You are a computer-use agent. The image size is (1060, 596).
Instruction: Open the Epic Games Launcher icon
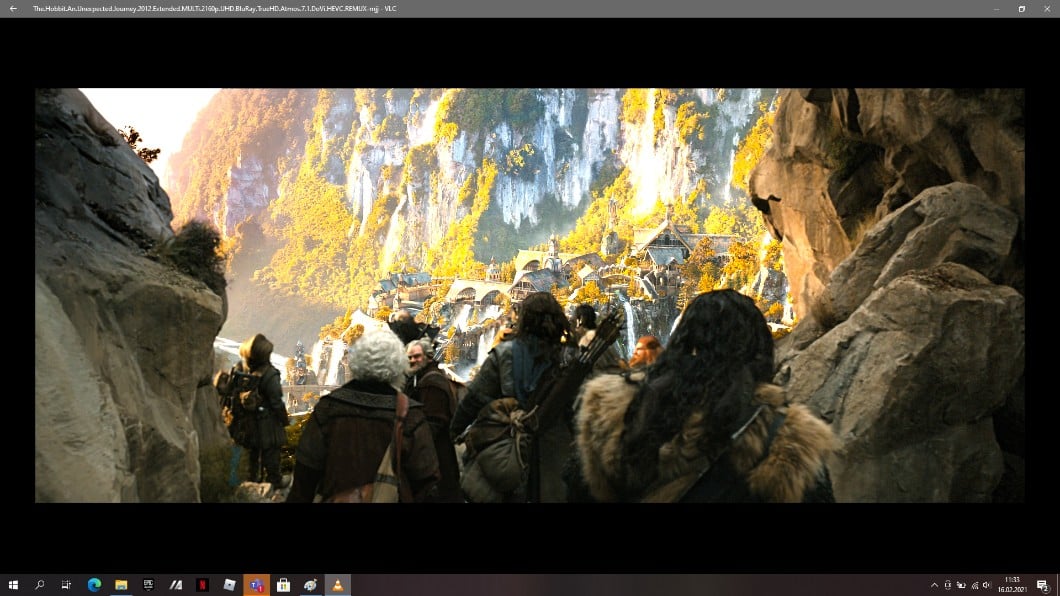coord(148,585)
